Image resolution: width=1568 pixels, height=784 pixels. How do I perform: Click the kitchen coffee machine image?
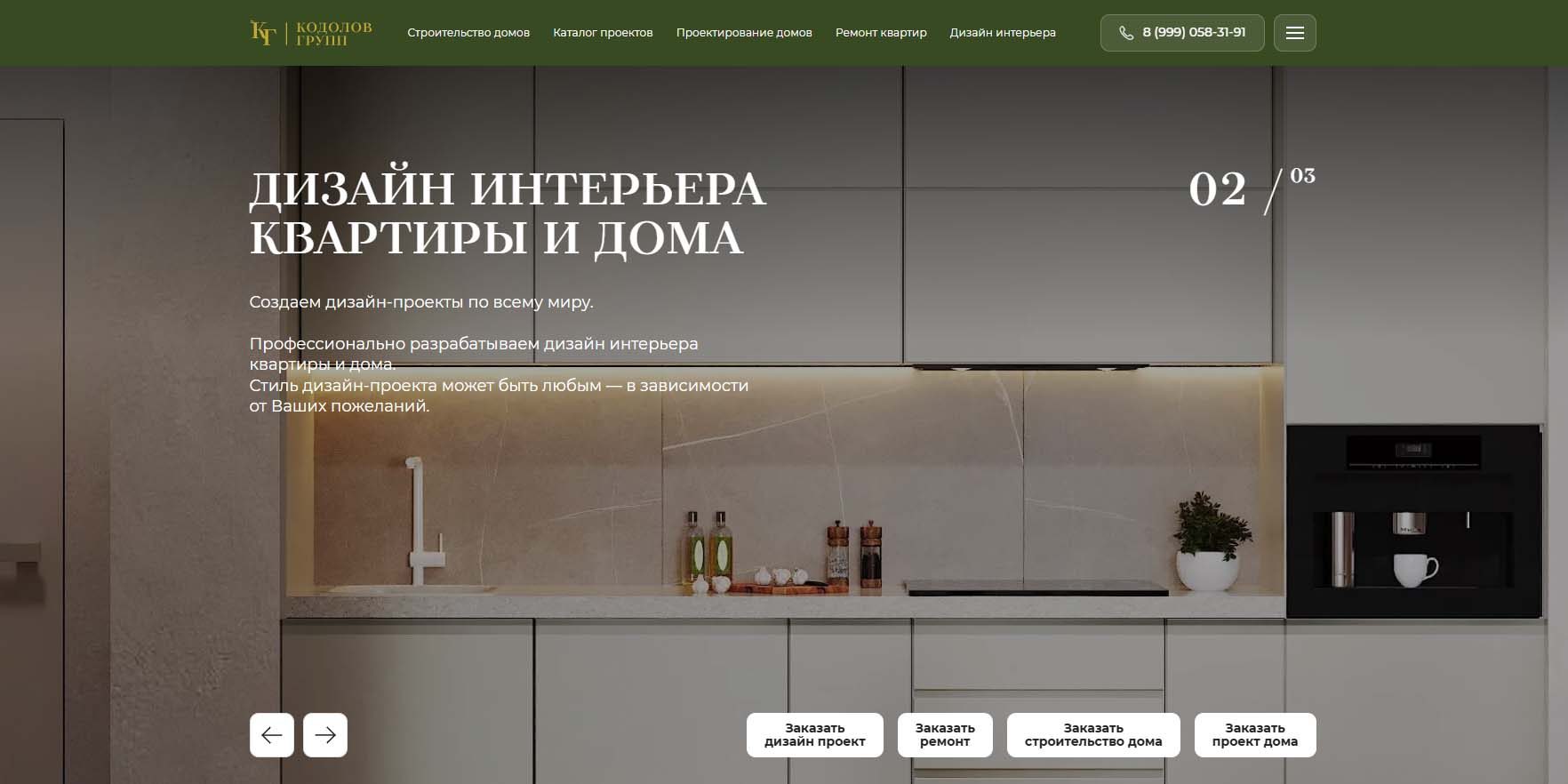click(x=1414, y=521)
